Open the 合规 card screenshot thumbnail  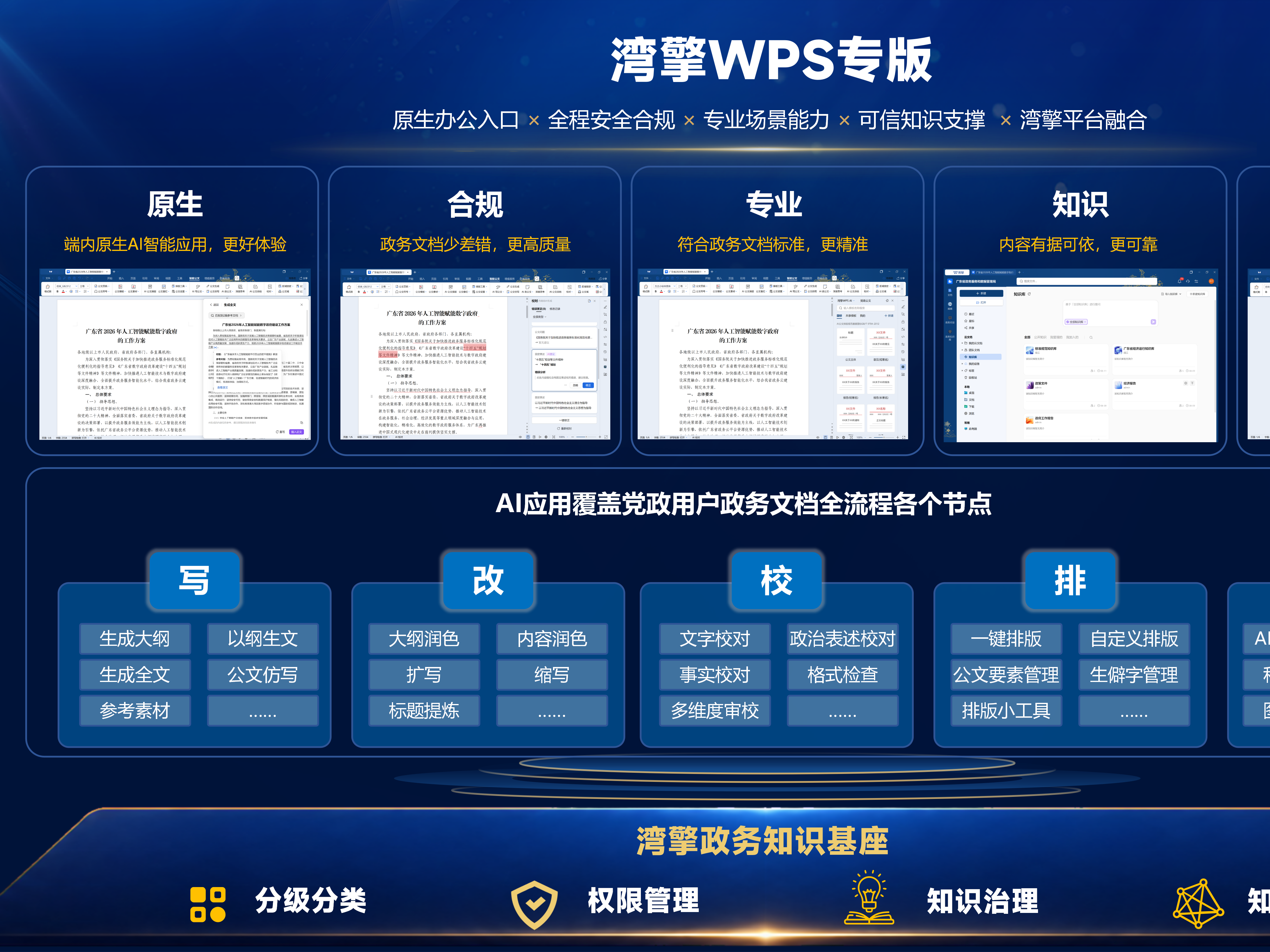point(475,354)
